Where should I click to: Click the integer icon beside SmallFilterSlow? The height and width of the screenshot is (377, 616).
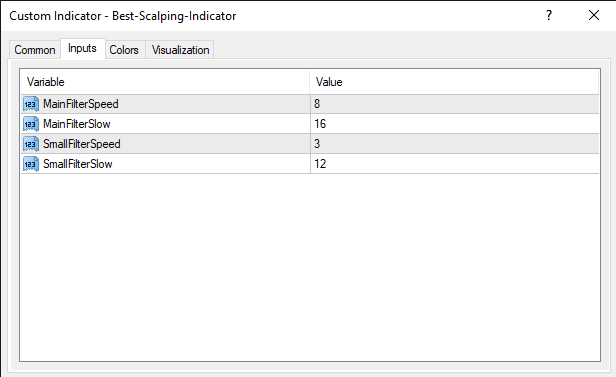(31, 164)
